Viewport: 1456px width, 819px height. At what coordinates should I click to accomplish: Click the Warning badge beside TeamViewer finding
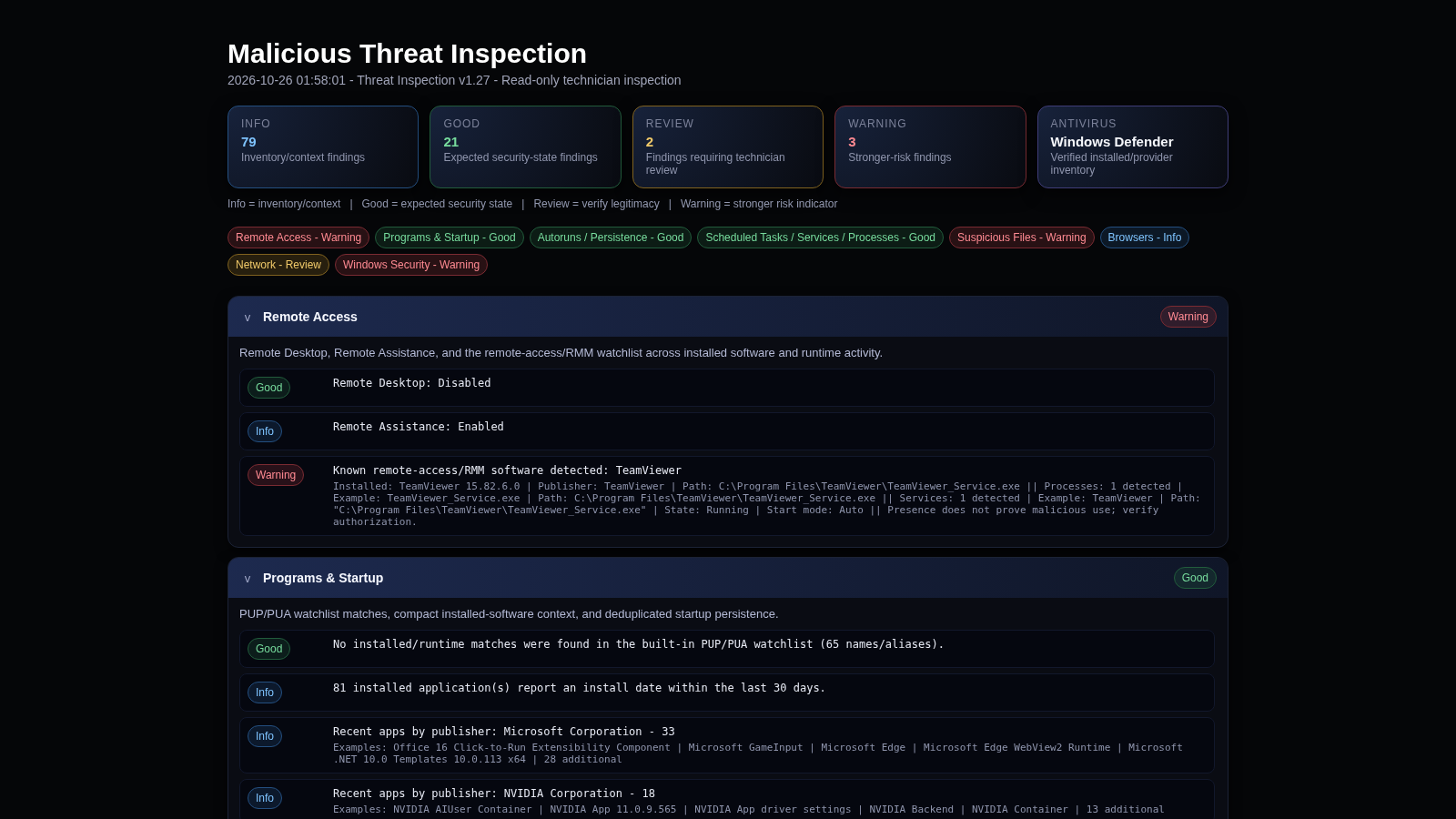pos(276,475)
